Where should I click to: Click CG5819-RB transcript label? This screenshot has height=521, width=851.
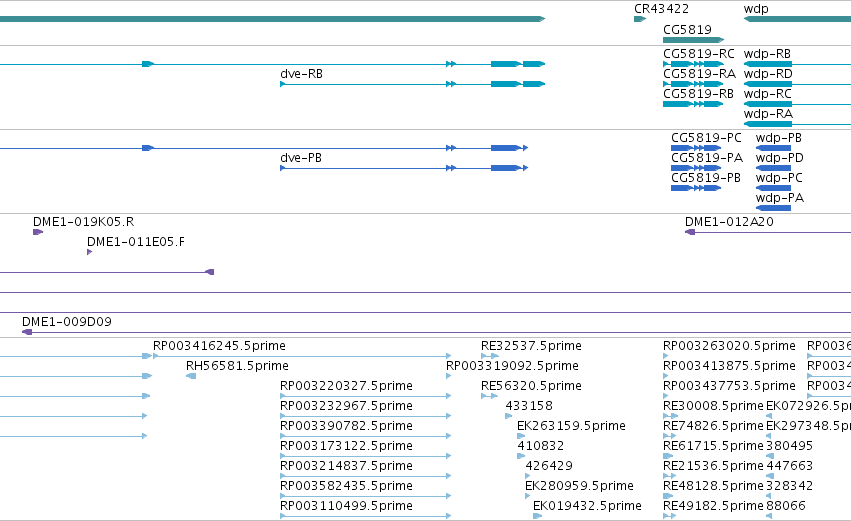pyautogui.click(x=698, y=94)
